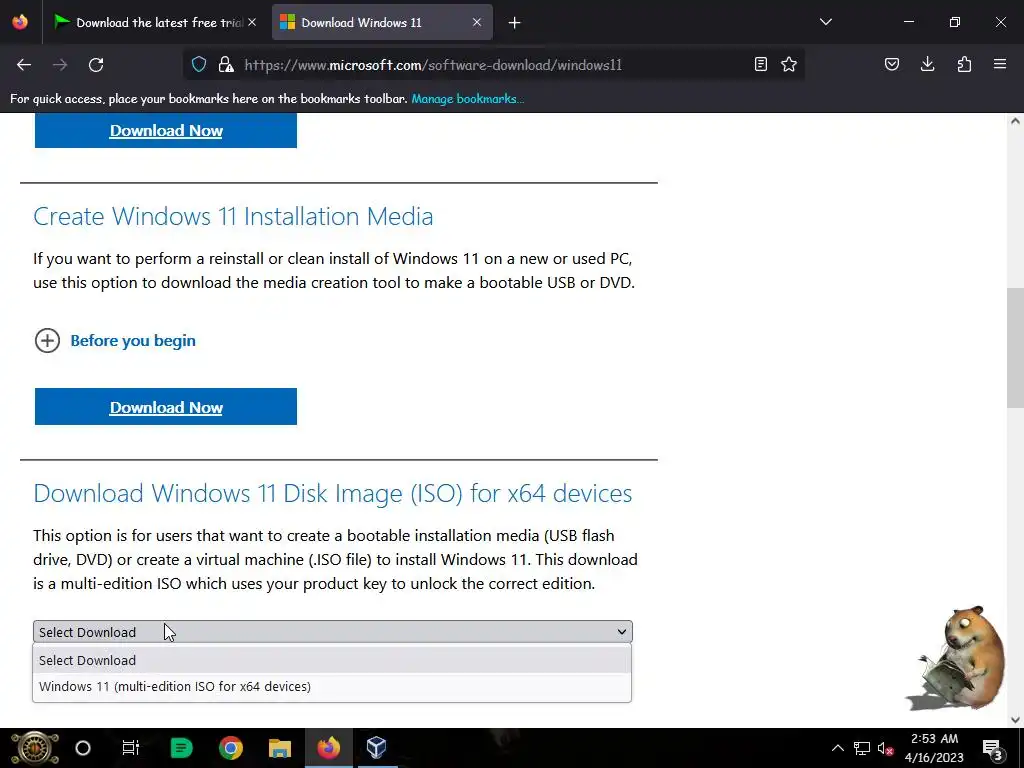List all tabs with chevron
The height and width of the screenshot is (768, 1024).
tap(825, 22)
